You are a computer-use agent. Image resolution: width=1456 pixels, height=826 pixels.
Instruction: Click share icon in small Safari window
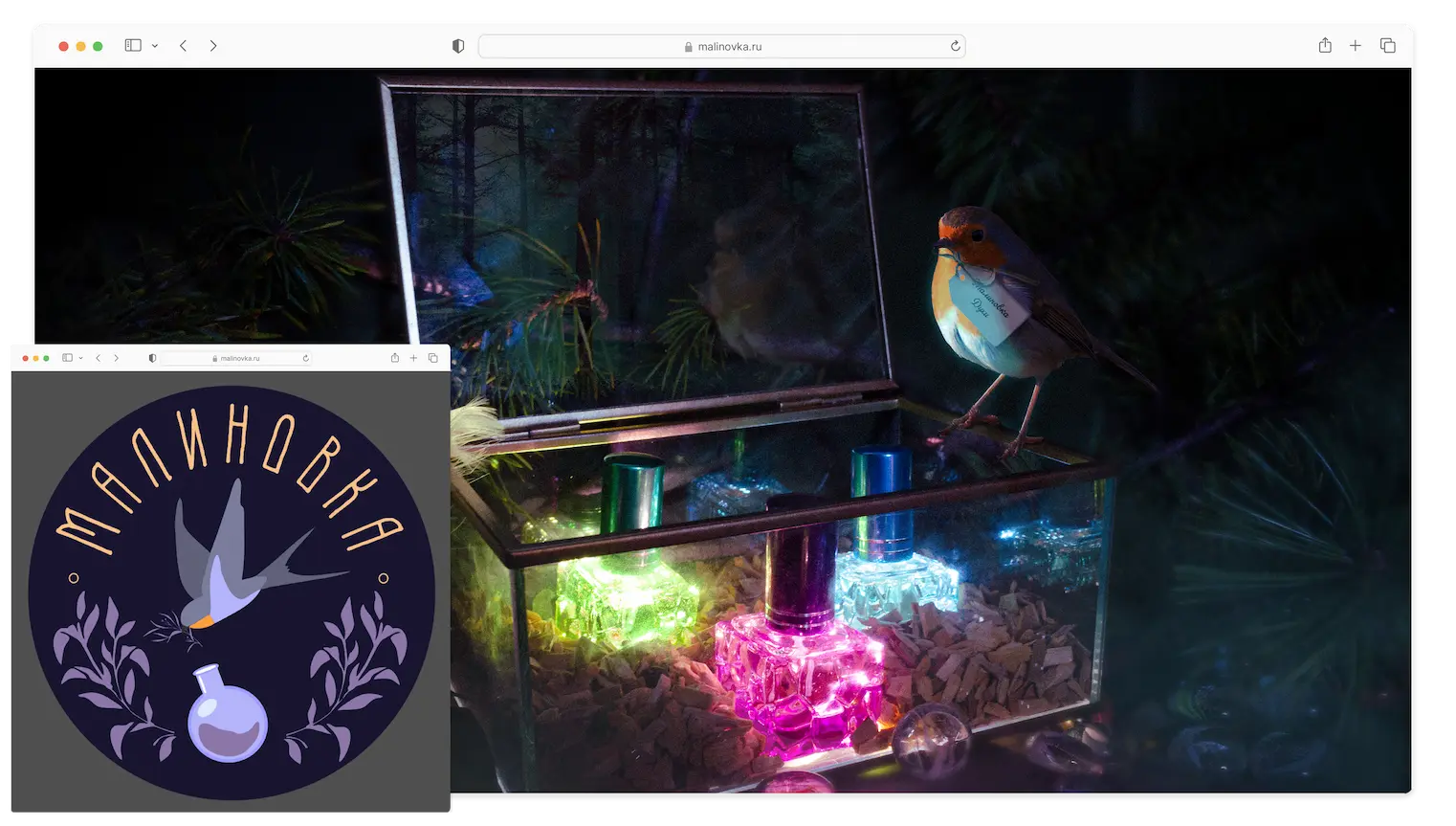tap(394, 358)
